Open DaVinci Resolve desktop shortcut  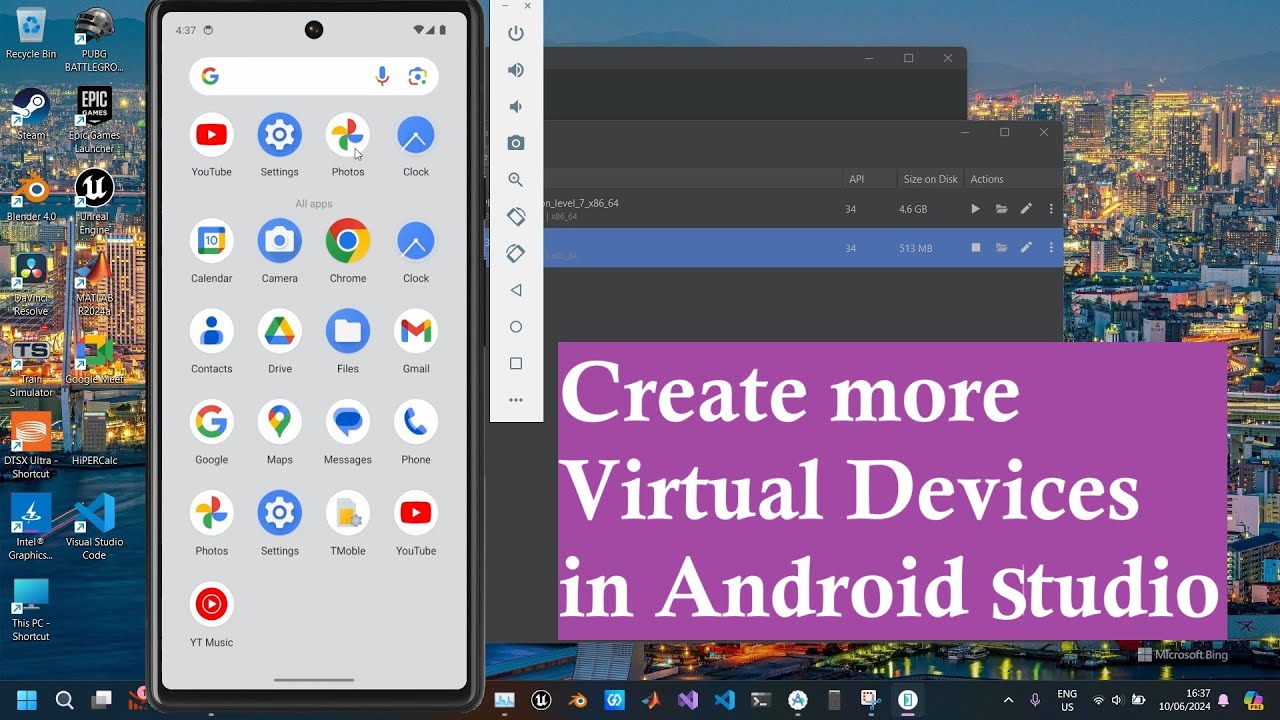point(31,285)
